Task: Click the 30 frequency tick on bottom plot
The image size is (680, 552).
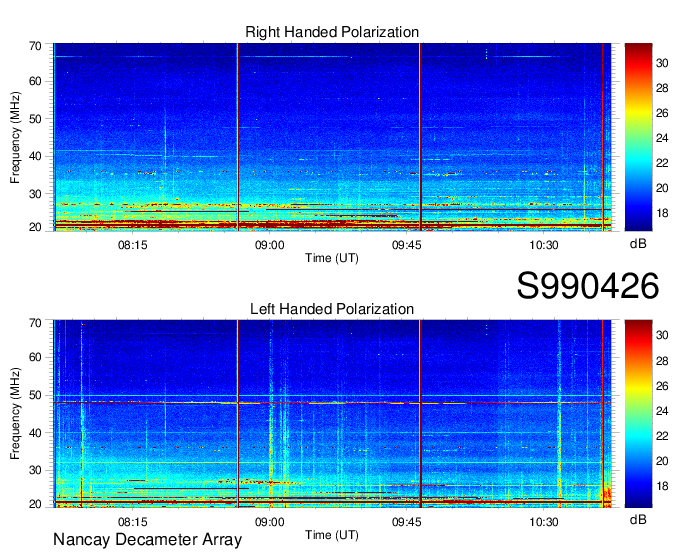Action: (35, 470)
